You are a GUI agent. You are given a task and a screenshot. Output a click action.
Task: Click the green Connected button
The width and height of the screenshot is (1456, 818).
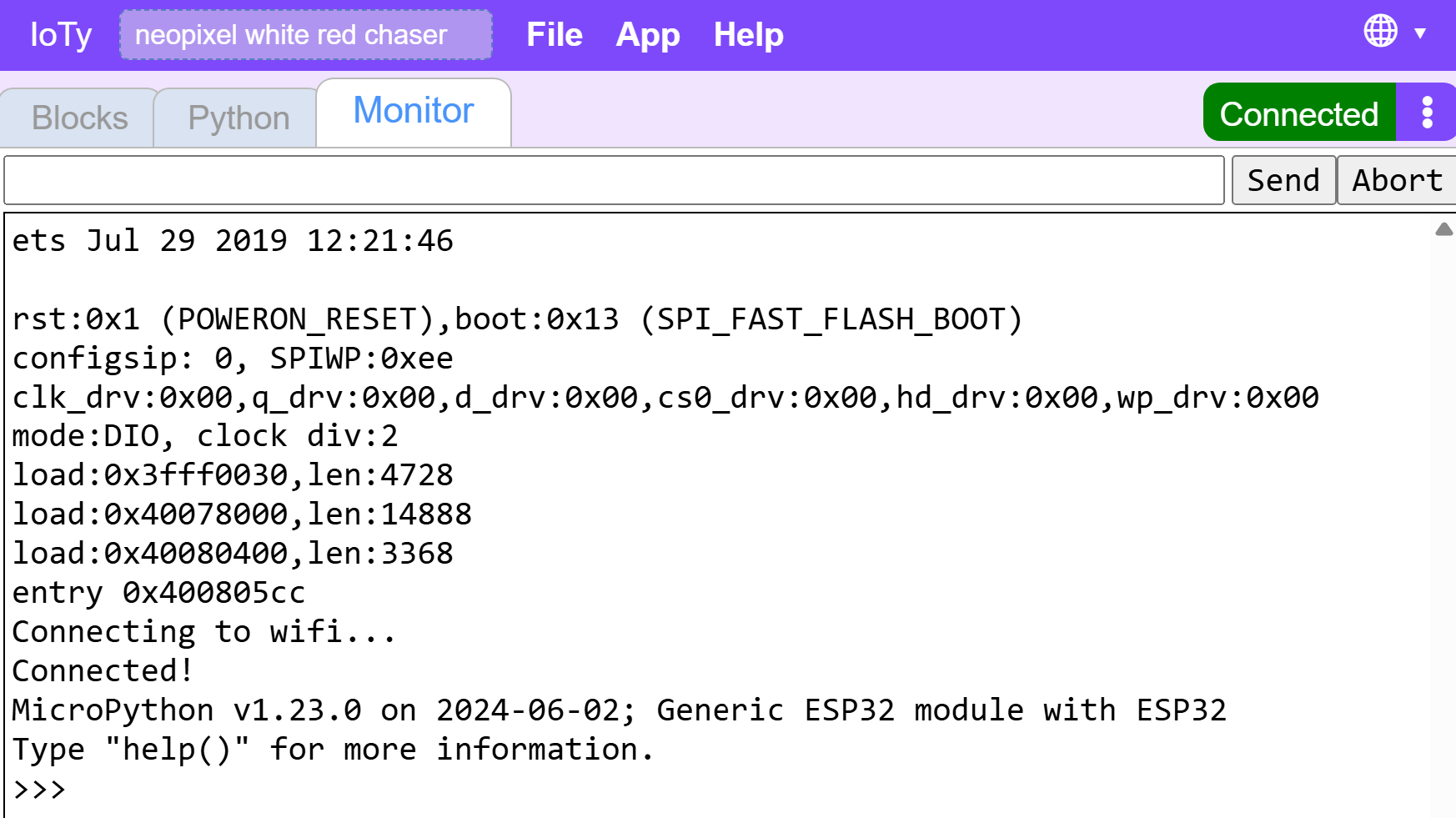point(1299,113)
